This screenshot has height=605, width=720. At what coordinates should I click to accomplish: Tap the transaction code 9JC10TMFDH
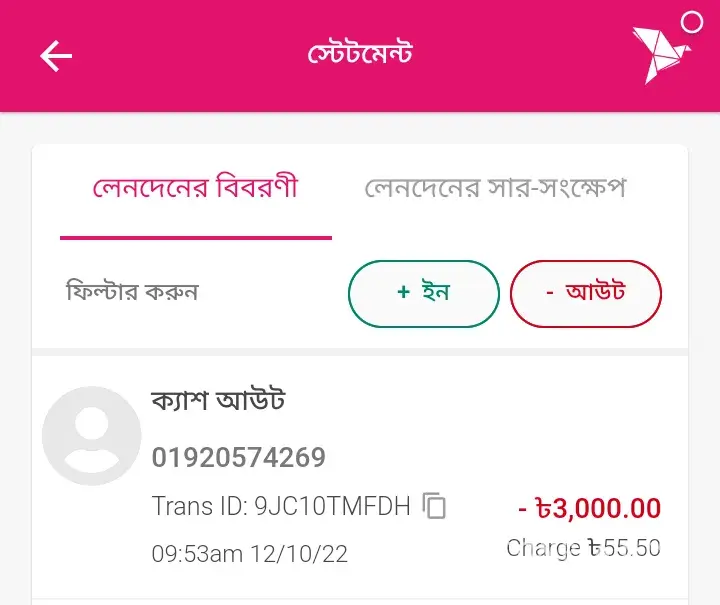332,506
